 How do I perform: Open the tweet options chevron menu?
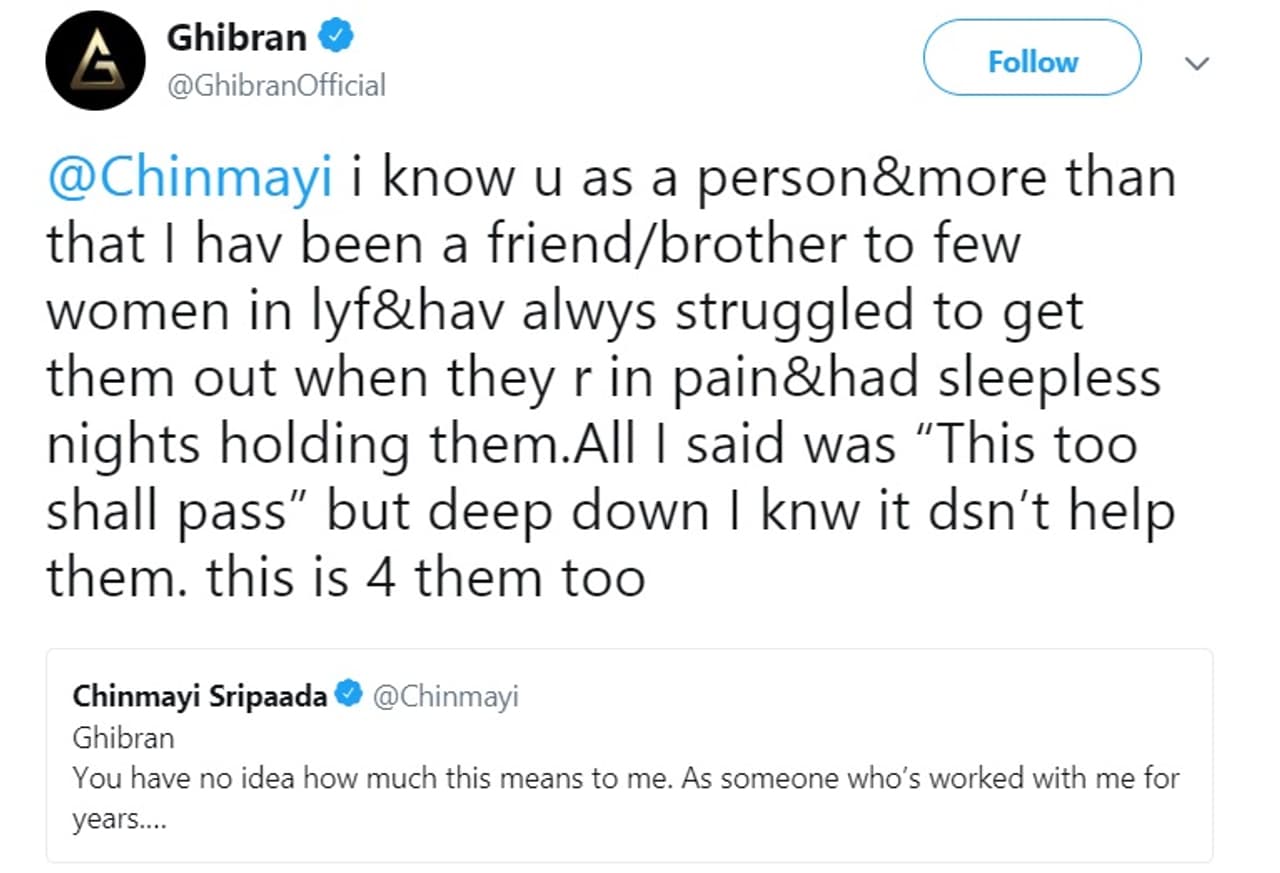click(1196, 62)
